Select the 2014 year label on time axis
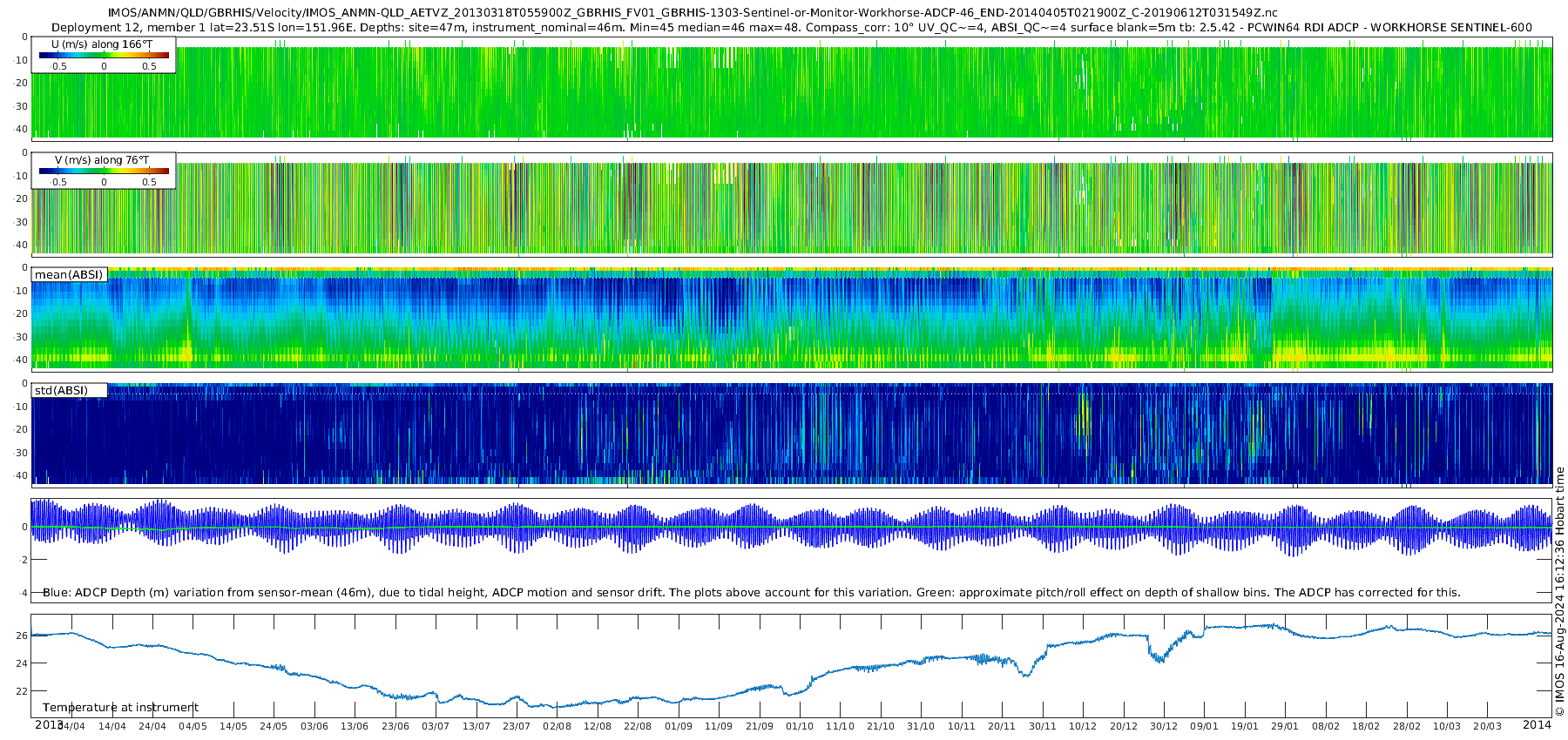Screen dimensions: 1568x740 [1537, 724]
